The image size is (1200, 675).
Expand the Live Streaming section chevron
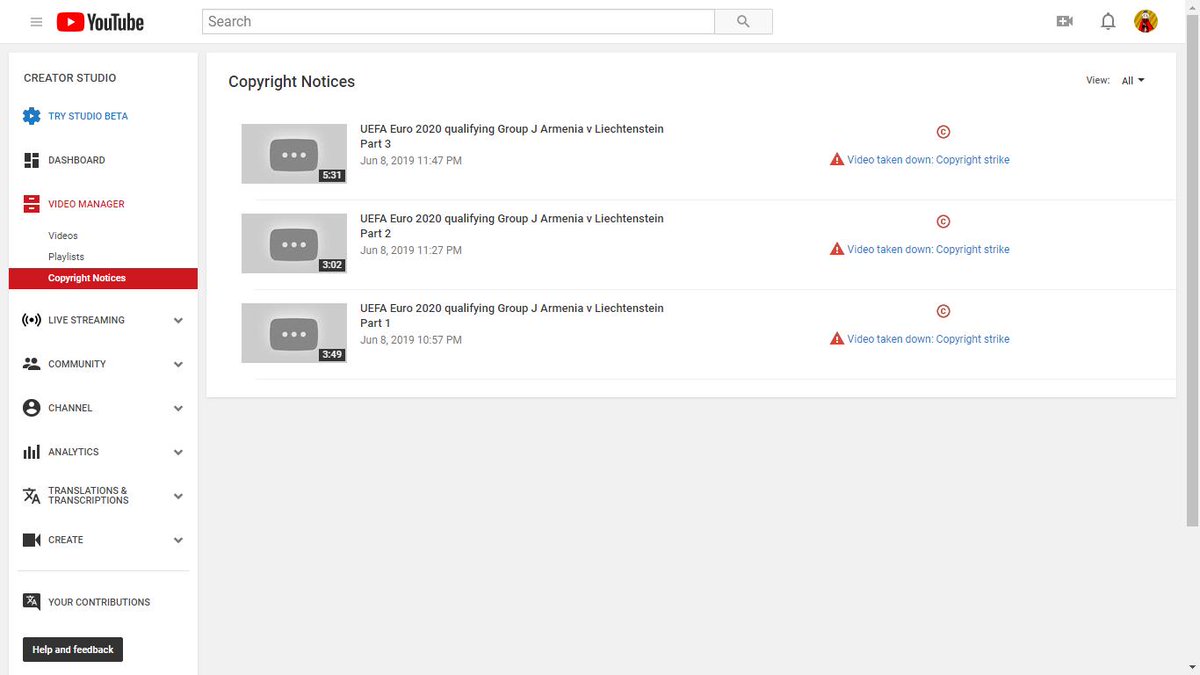(x=178, y=321)
